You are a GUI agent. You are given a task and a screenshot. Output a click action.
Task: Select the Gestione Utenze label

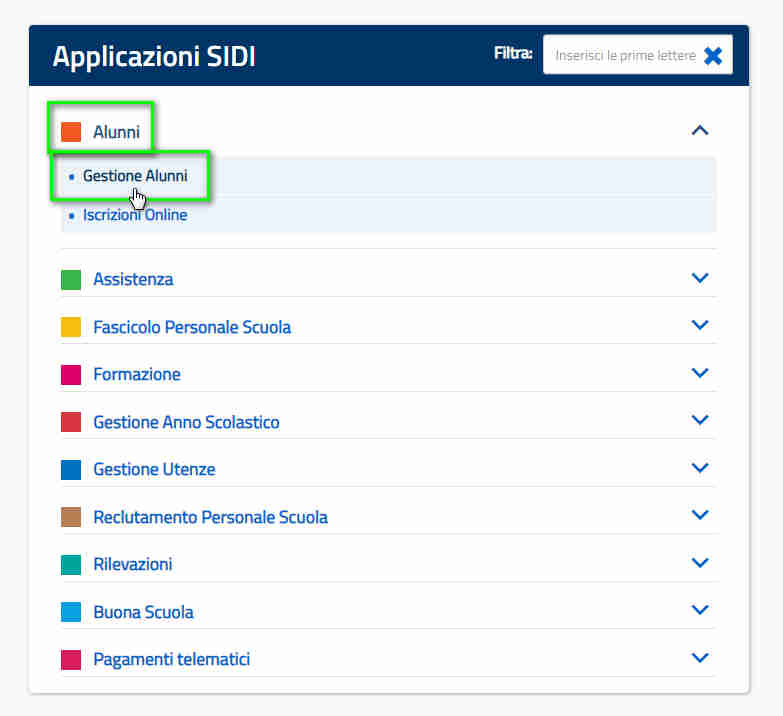pyautogui.click(x=154, y=469)
